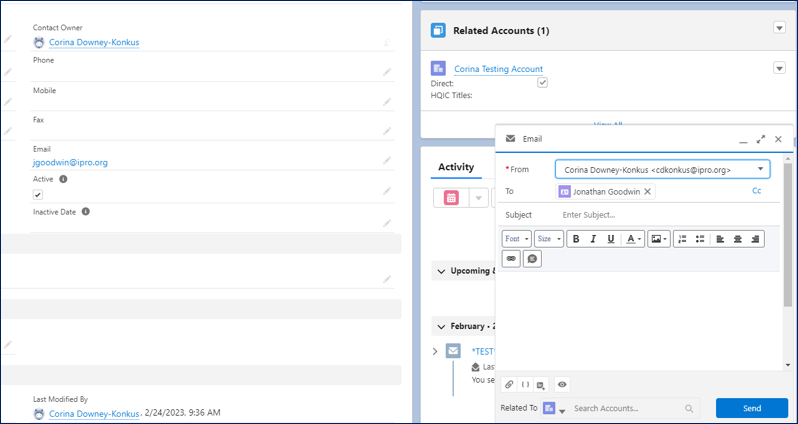Attach a file using the paperclip icon

point(509,385)
